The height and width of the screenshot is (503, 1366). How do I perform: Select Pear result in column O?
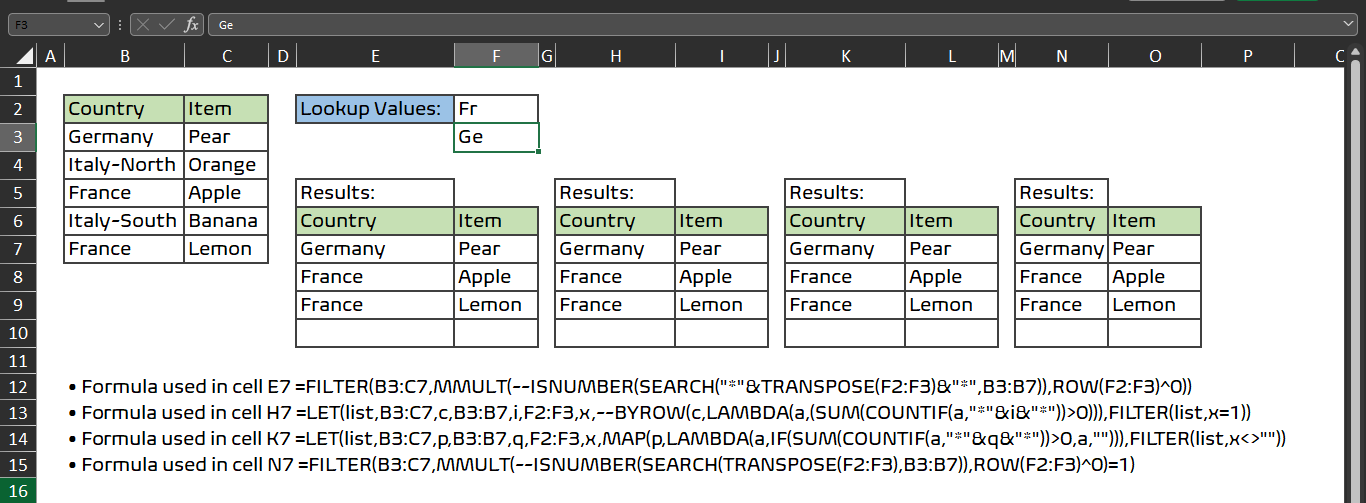1155,249
